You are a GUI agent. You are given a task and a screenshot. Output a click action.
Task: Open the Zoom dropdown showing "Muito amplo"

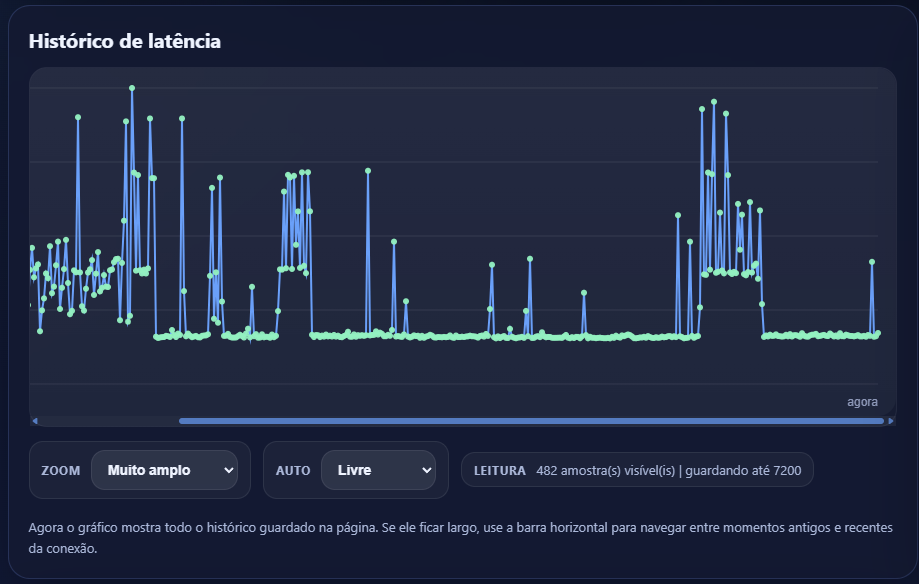[164, 470]
